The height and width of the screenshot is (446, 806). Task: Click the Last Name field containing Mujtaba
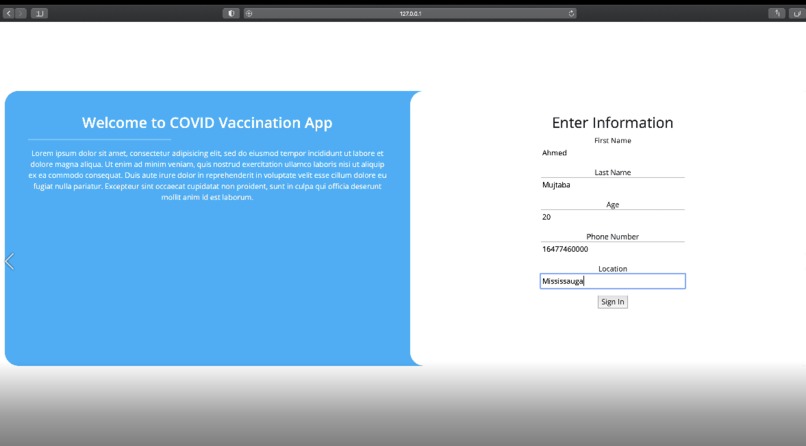(612, 185)
